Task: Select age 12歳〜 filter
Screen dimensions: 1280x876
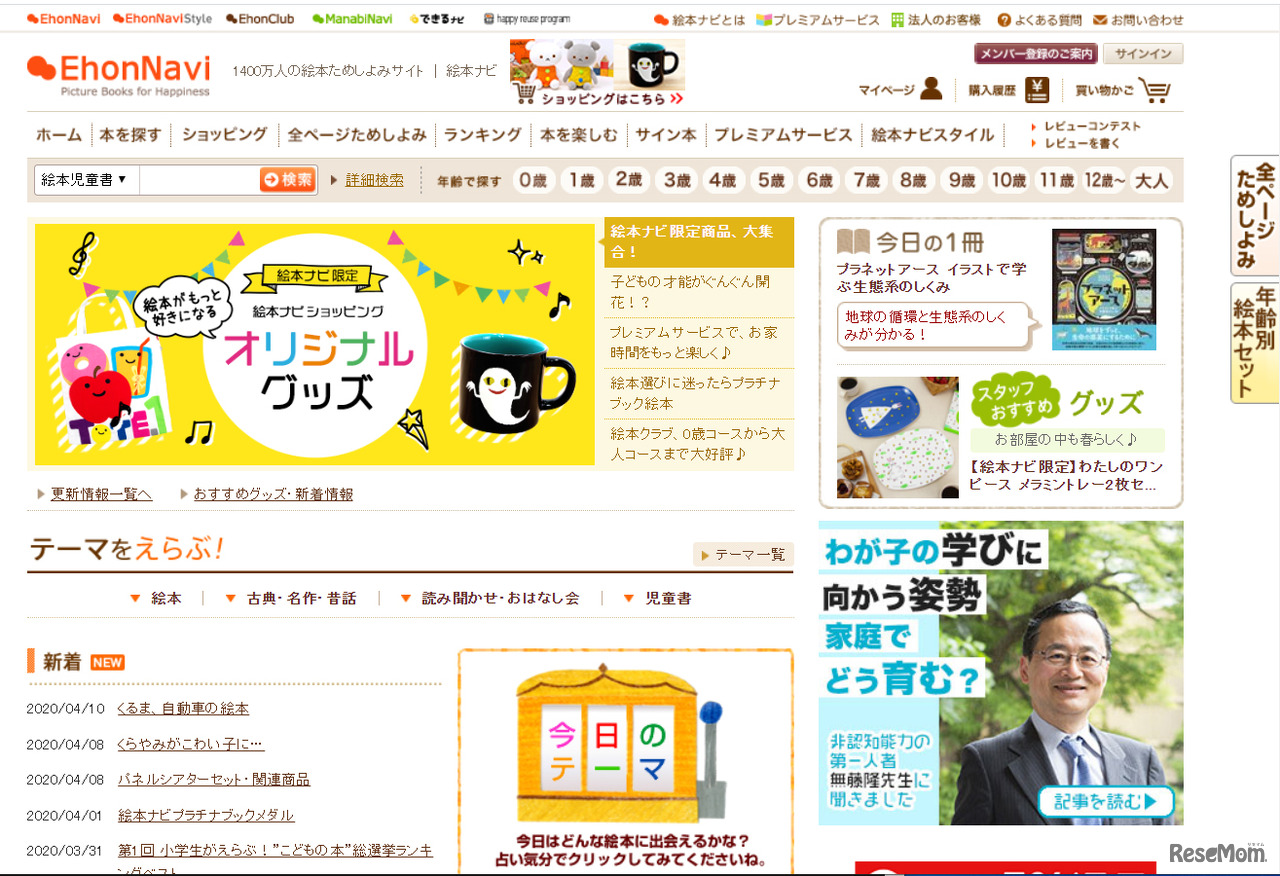Action: coord(1104,180)
